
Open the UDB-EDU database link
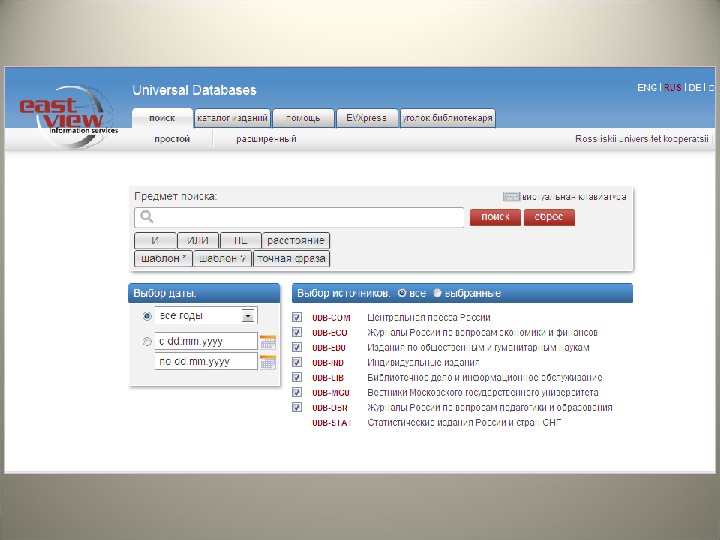coord(329,348)
